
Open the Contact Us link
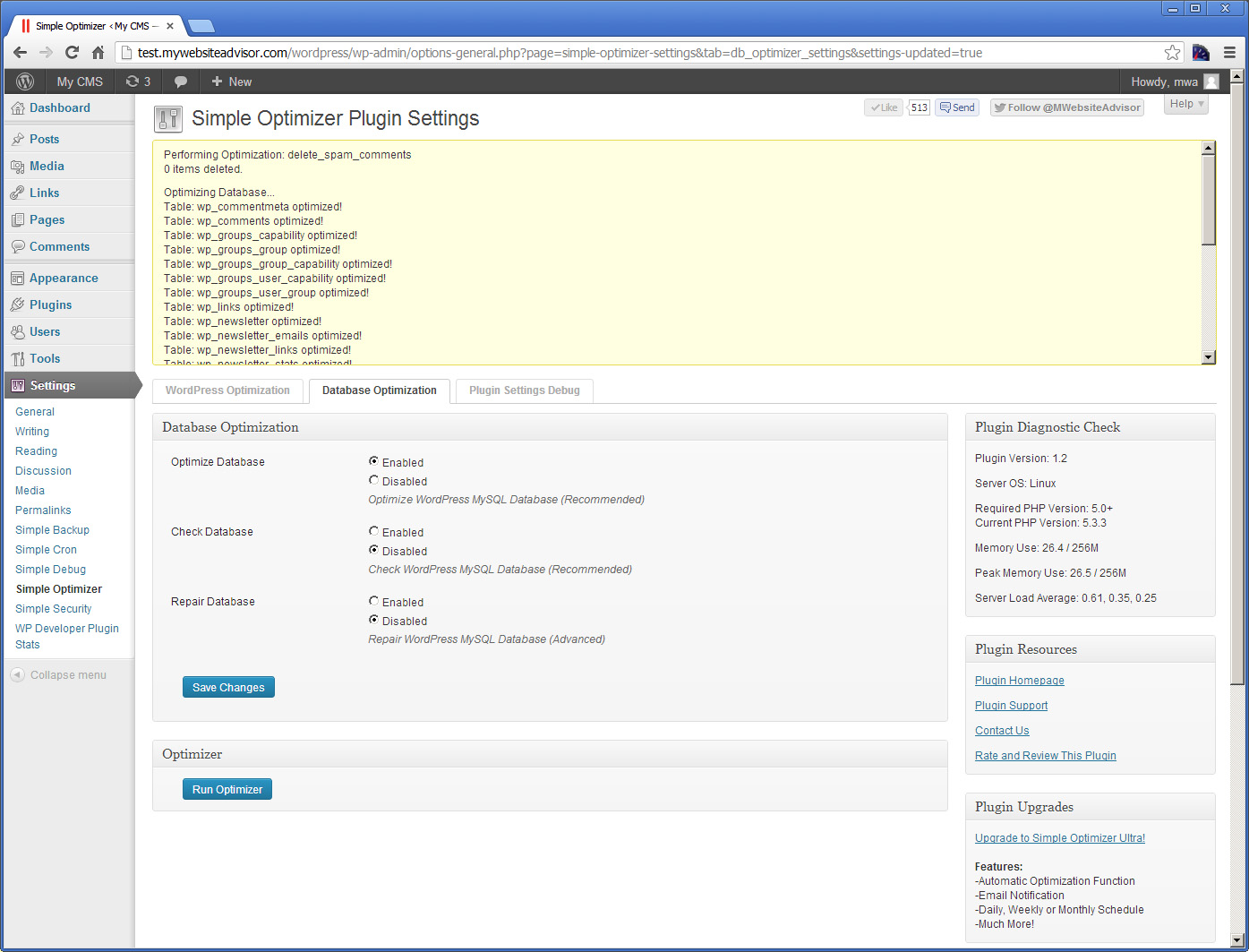coord(1002,731)
